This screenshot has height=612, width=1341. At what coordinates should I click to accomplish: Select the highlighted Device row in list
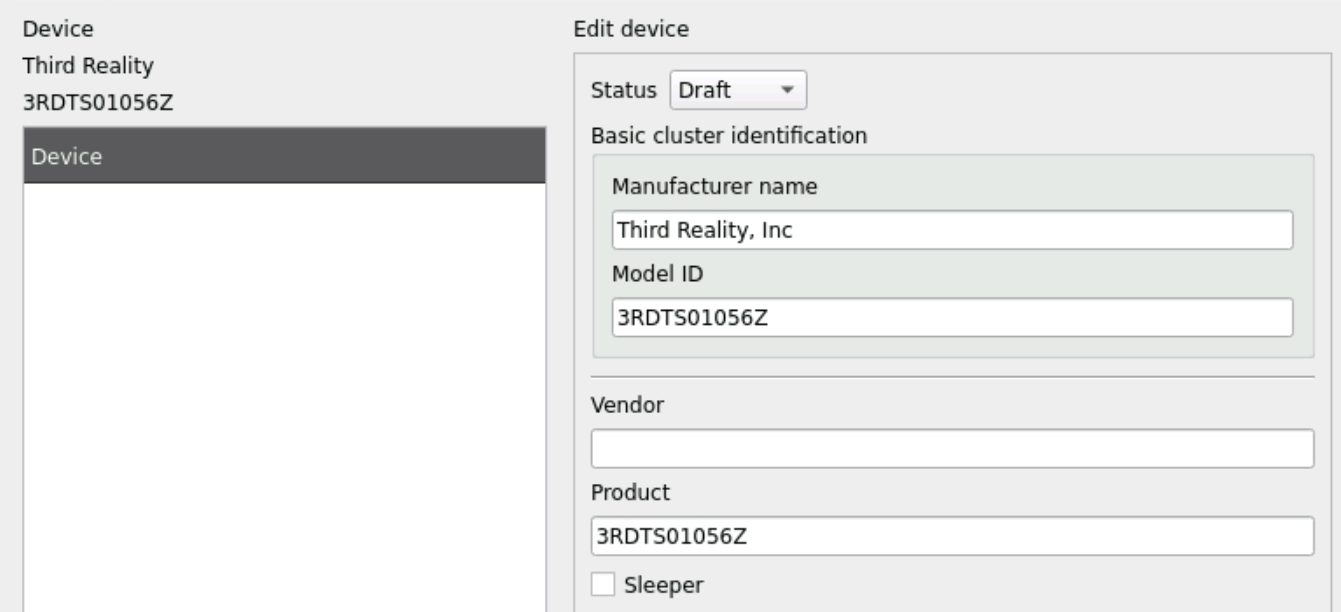[284, 156]
